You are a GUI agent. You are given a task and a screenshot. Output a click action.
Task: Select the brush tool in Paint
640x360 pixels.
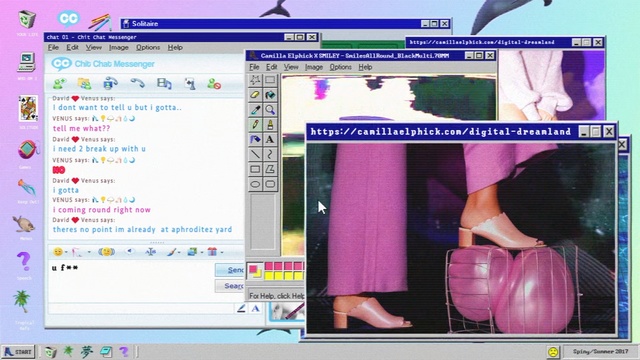point(270,124)
